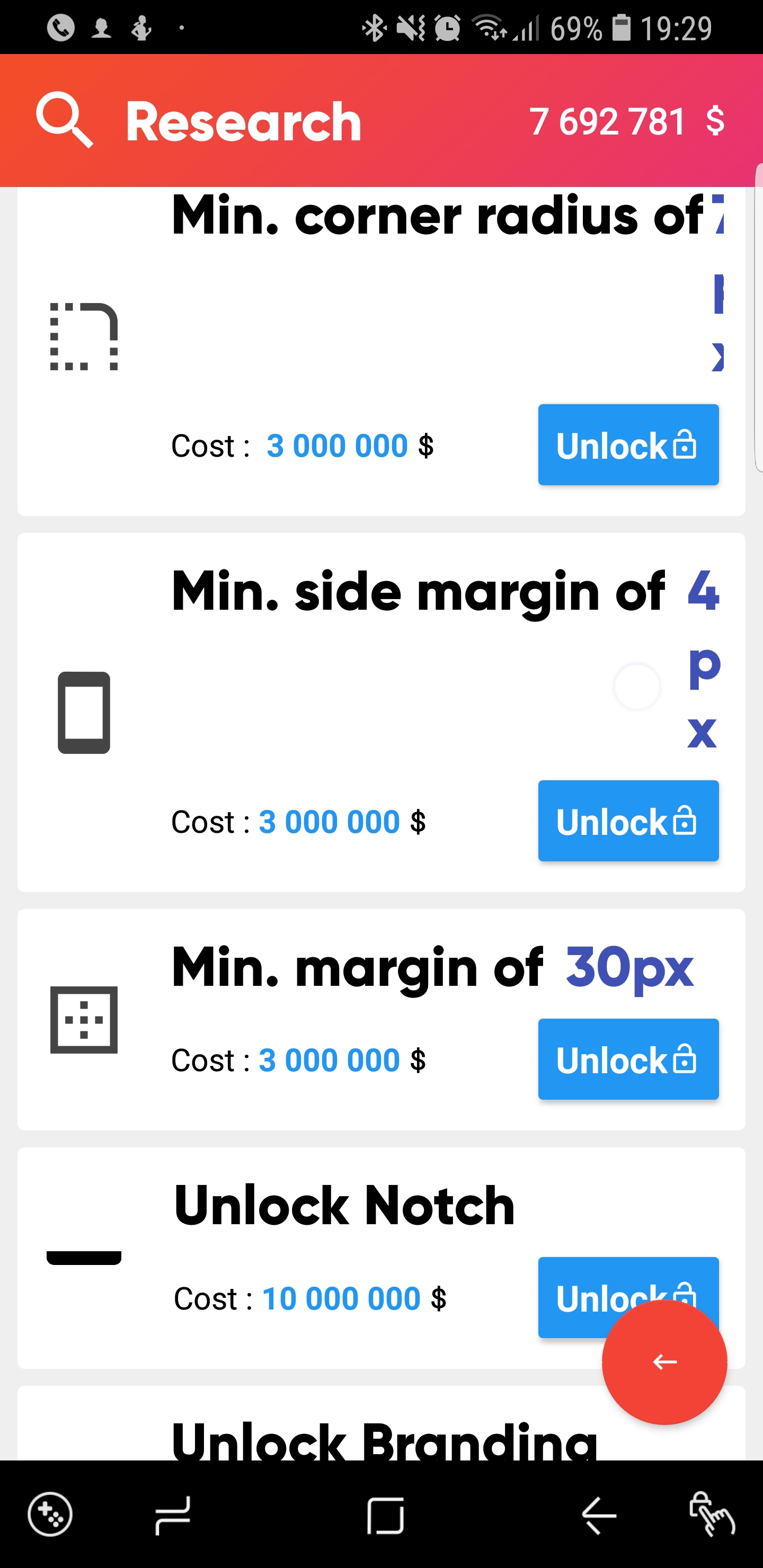Screen dimensions: 763x1568
Task: Open game tools icon in navigation bar
Action: point(50,1514)
